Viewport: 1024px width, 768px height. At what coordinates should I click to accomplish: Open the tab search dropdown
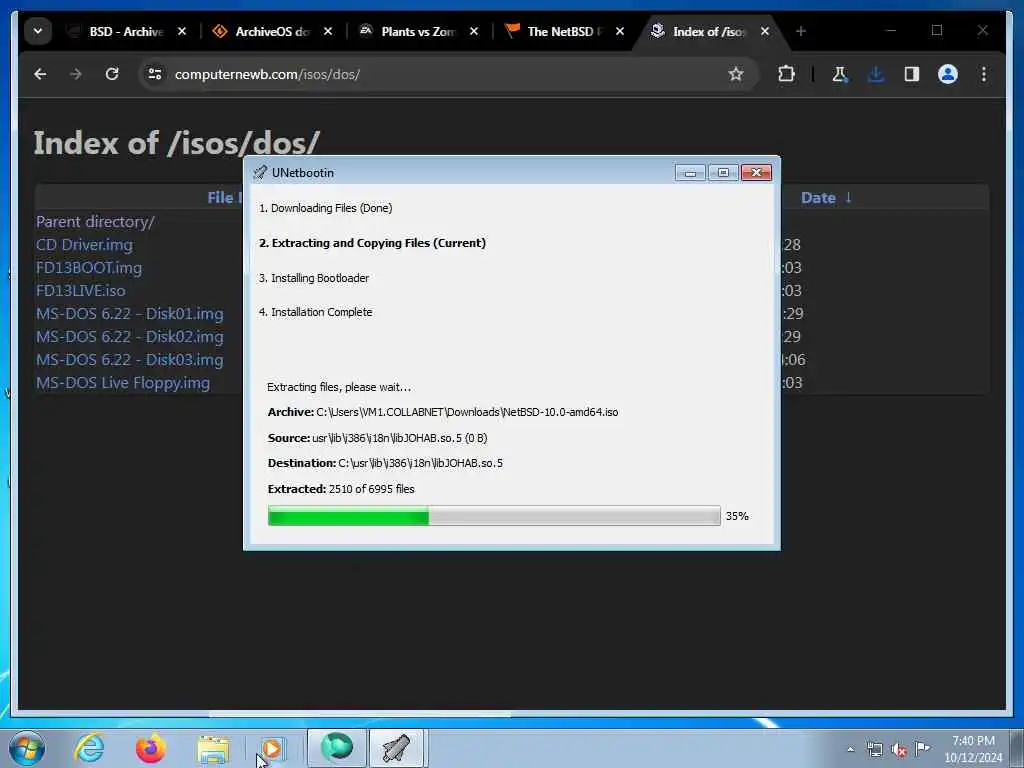coord(38,31)
